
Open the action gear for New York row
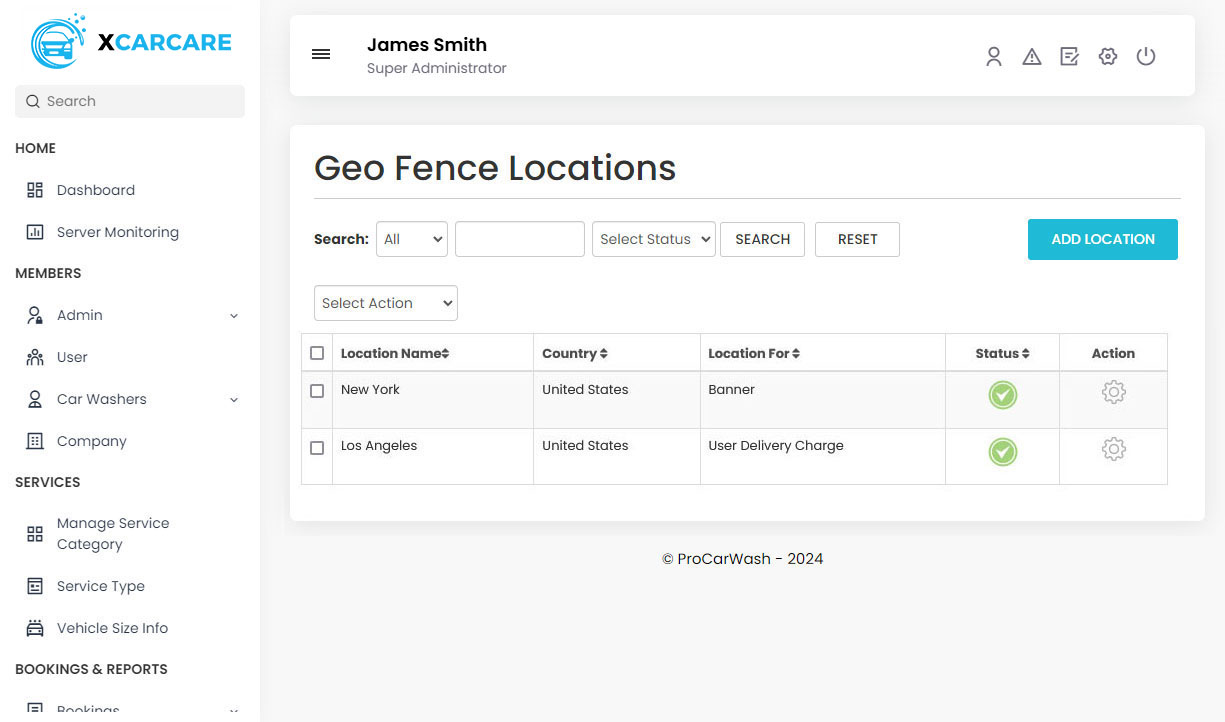pyautogui.click(x=1113, y=392)
